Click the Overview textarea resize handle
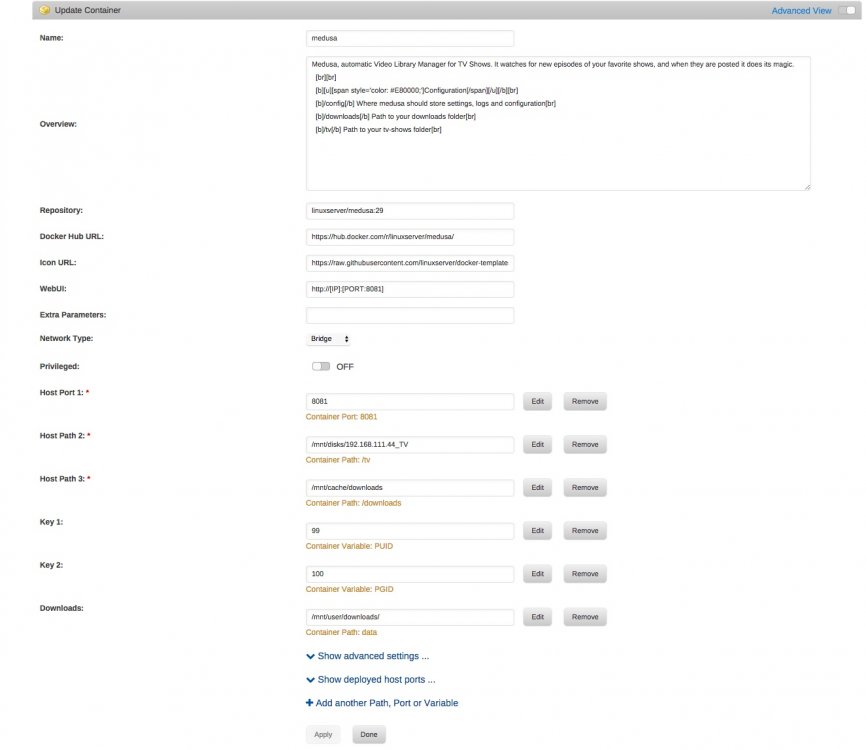This screenshot has width=866, height=750. point(807,187)
